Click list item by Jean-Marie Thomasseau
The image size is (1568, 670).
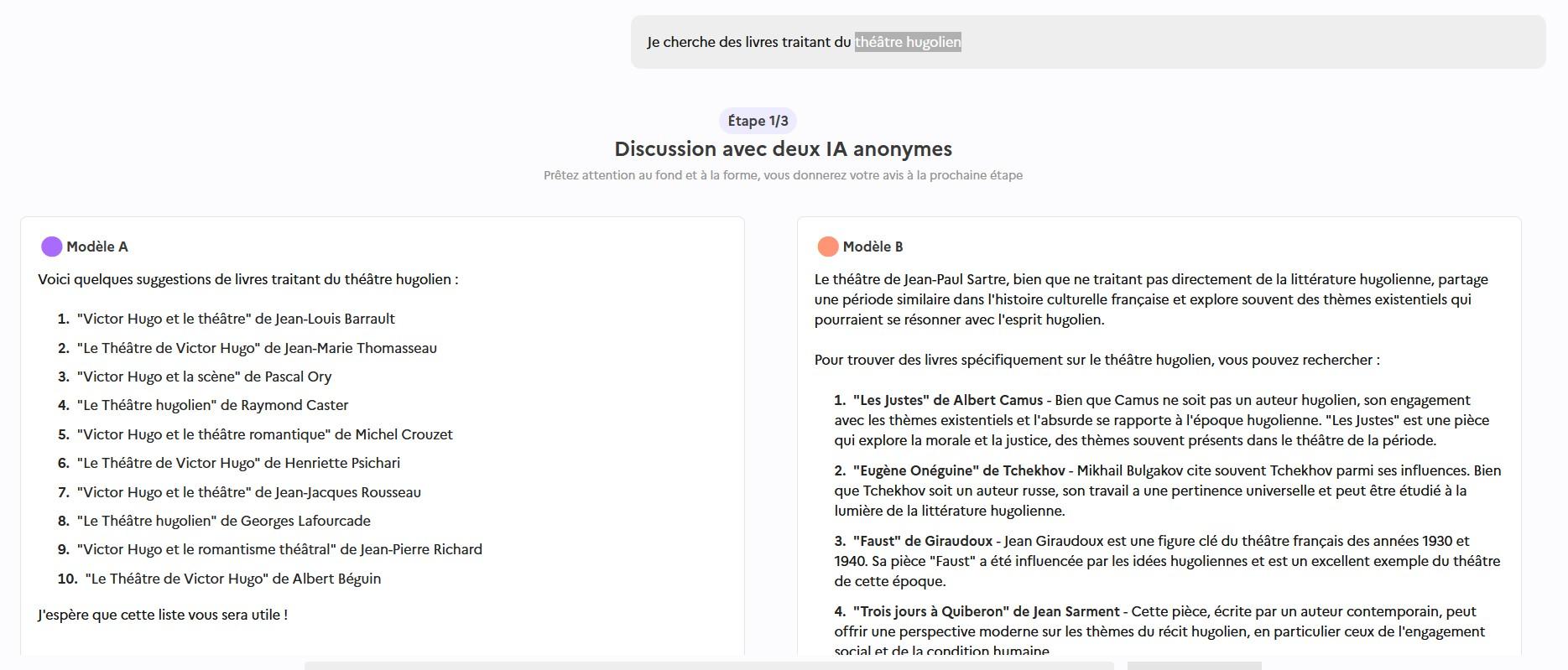click(x=257, y=348)
